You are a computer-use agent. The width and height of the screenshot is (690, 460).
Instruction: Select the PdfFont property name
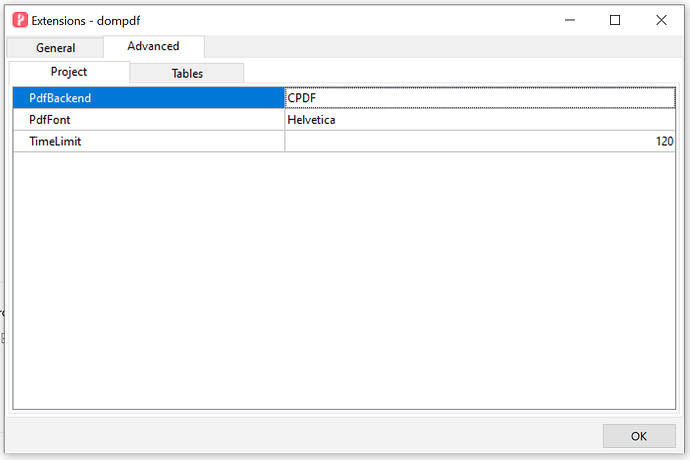[x=148, y=120]
